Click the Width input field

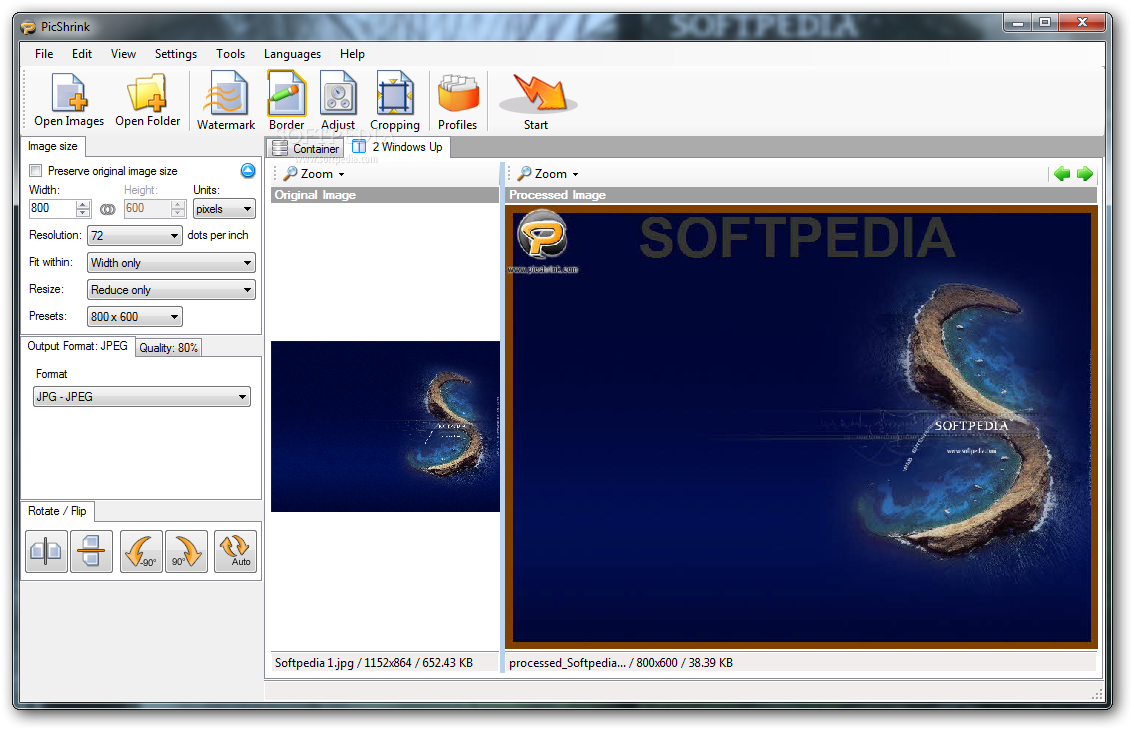point(51,208)
